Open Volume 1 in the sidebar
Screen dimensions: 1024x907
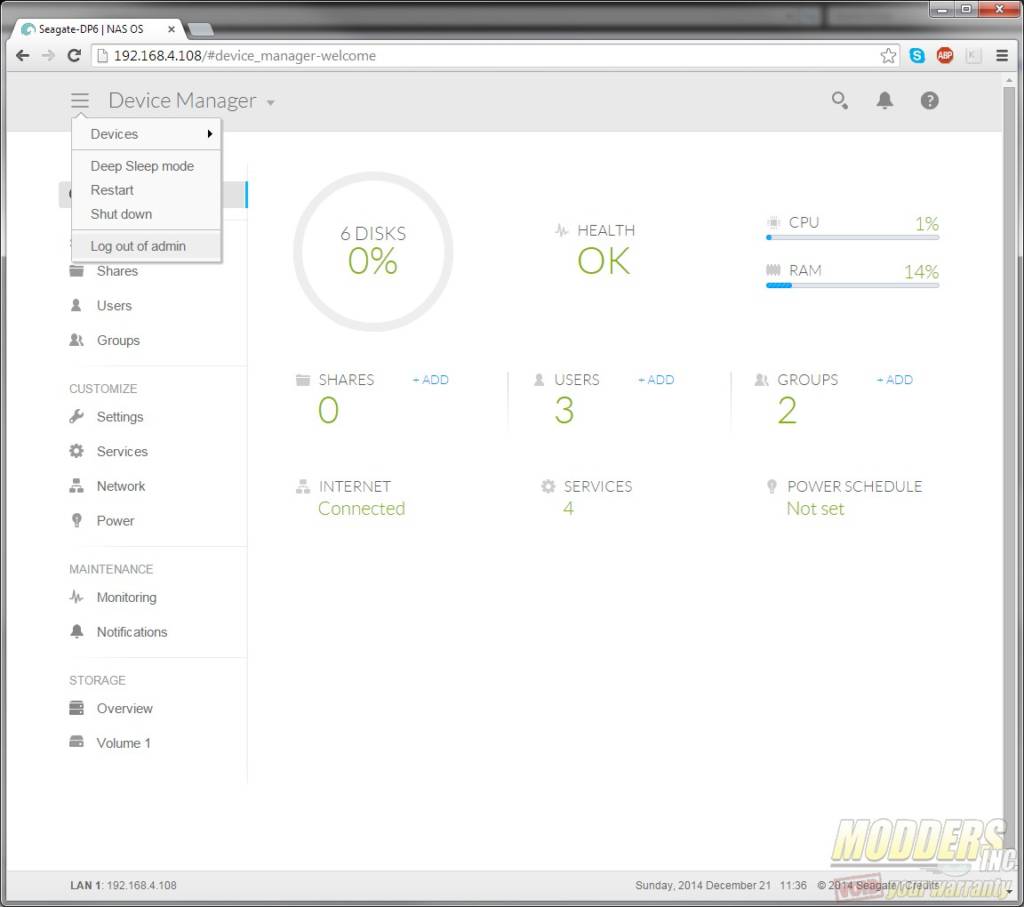pyautogui.click(x=123, y=742)
